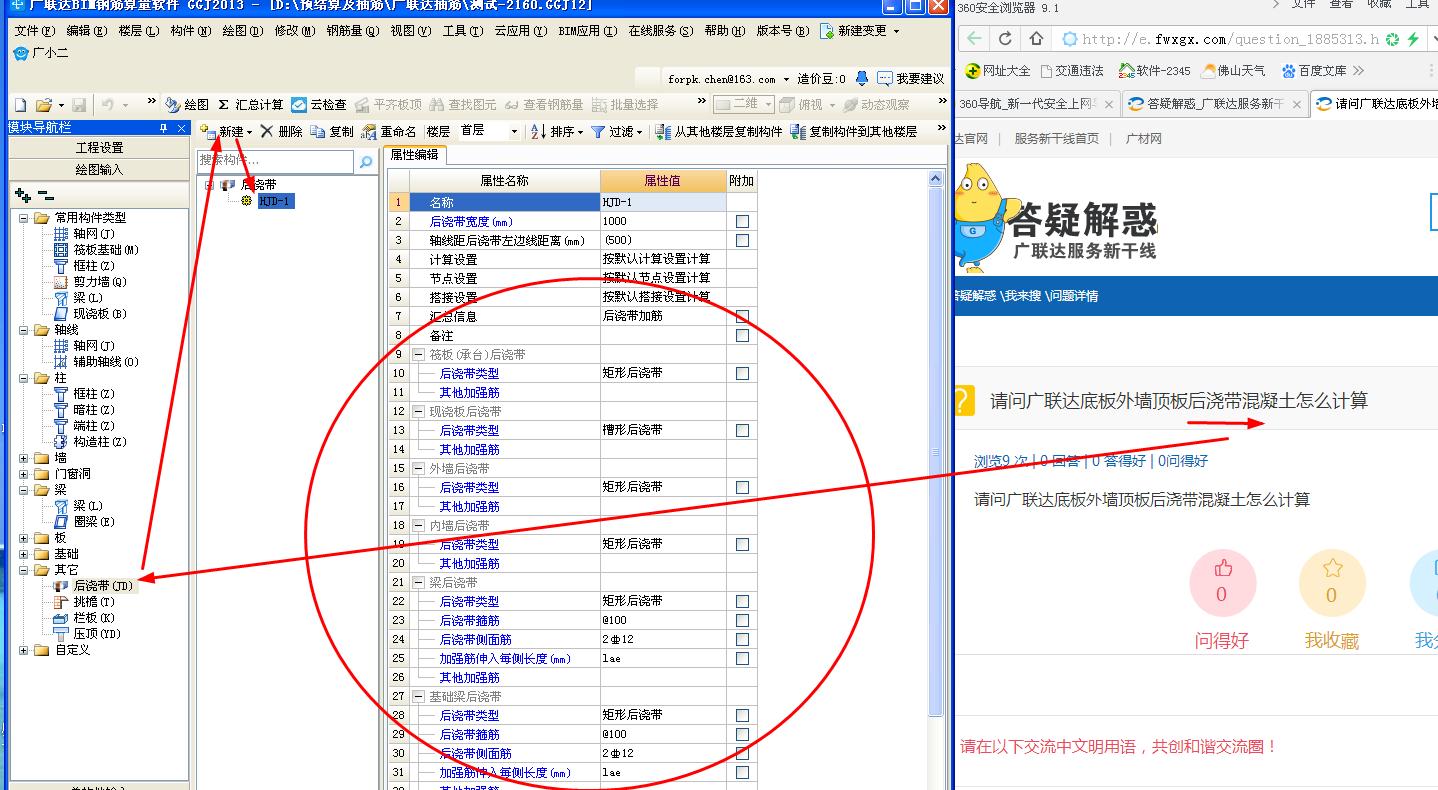Expand the 墙 folder in tree

pos(25,458)
